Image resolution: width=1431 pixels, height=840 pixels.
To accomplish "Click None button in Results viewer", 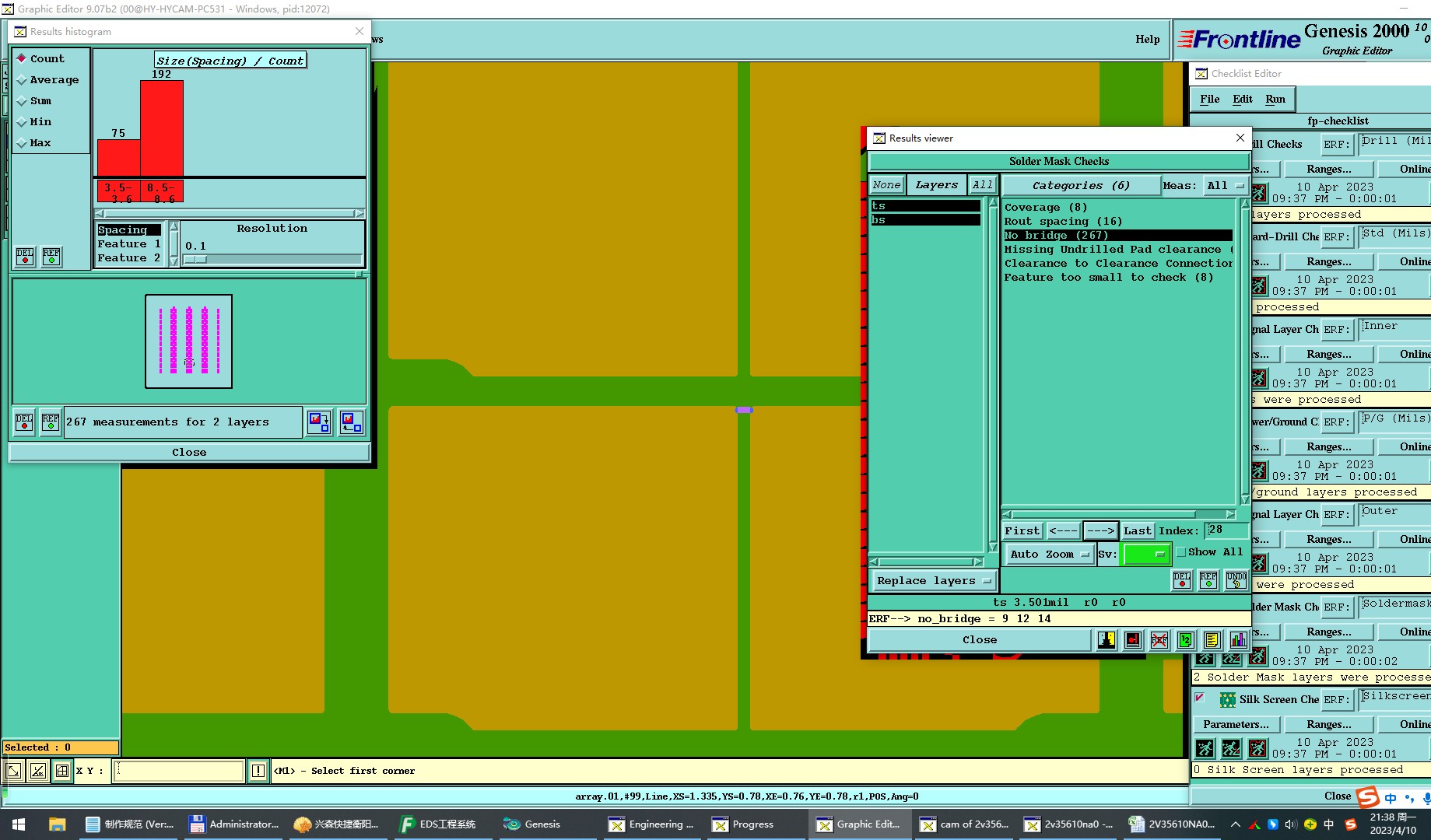I will [x=887, y=185].
